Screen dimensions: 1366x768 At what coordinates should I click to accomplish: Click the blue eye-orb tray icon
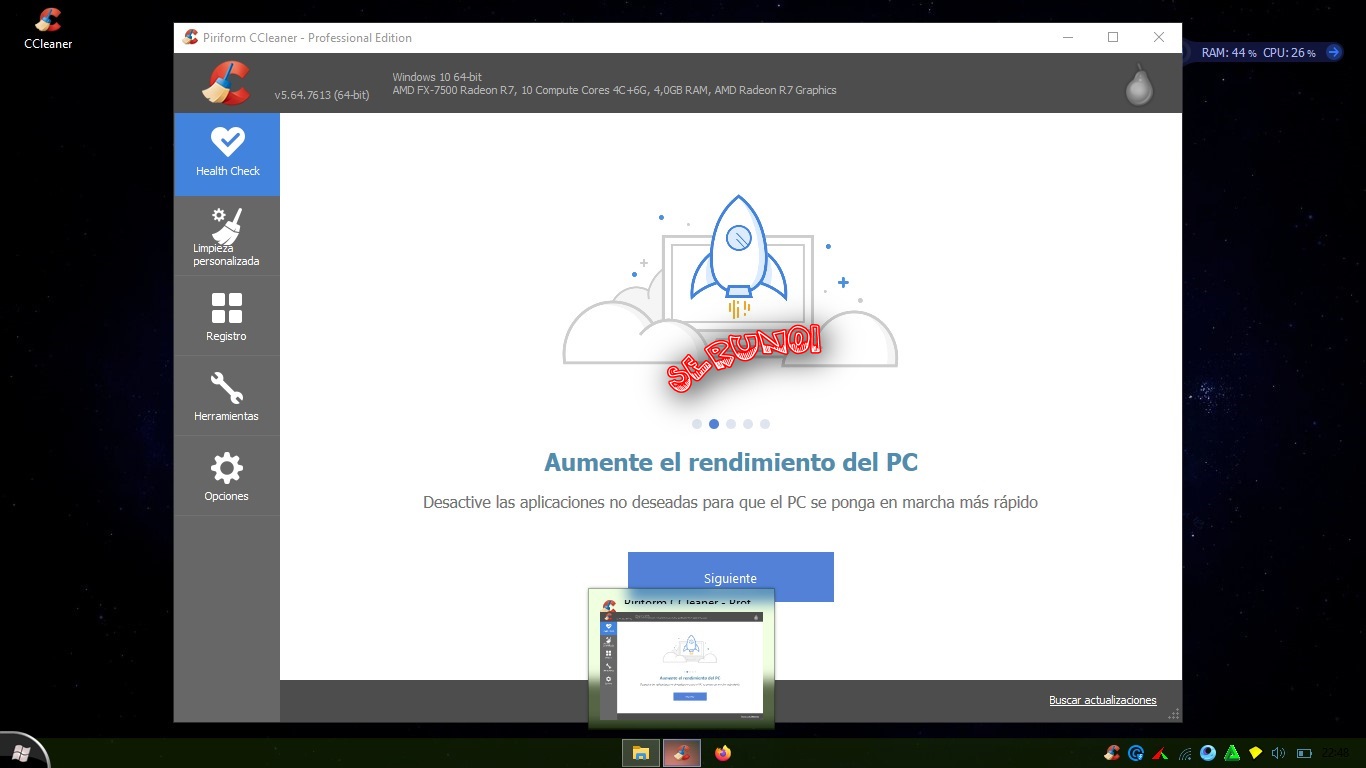pyautogui.click(x=1208, y=753)
